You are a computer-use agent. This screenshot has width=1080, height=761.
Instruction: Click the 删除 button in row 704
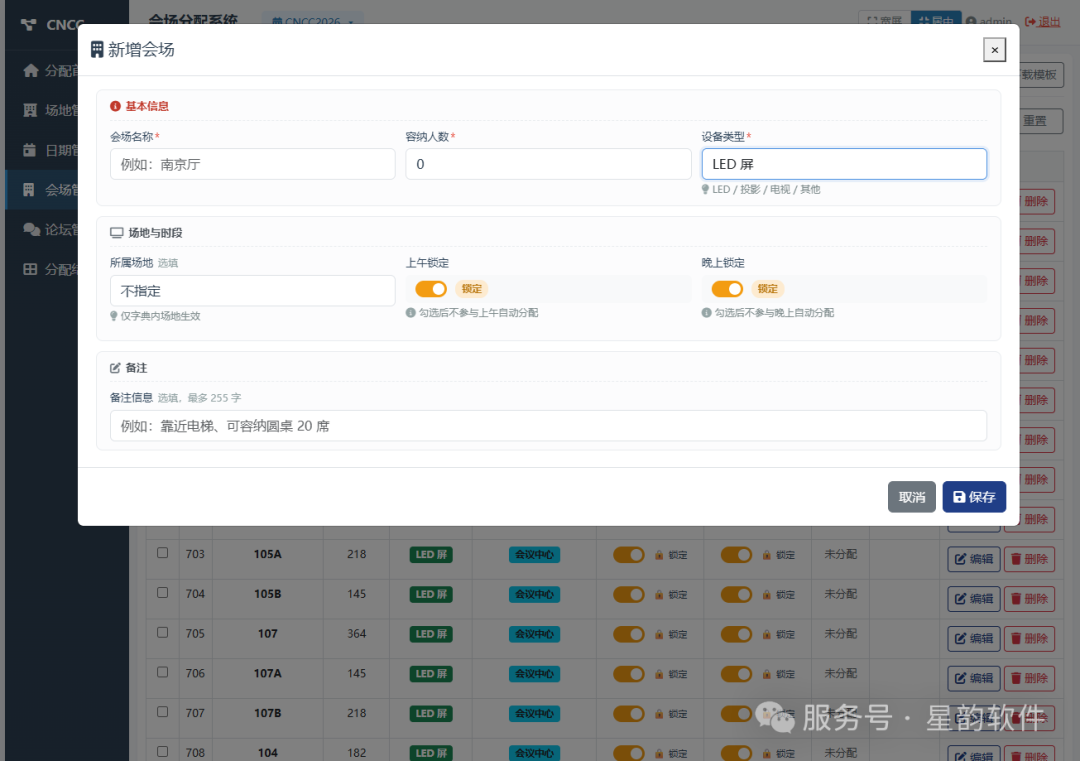(1029, 599)
